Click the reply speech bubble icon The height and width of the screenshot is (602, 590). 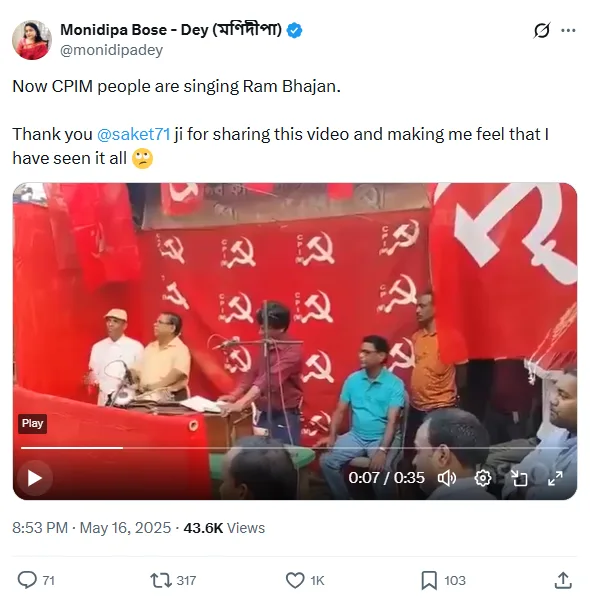[x=27, y=580]
